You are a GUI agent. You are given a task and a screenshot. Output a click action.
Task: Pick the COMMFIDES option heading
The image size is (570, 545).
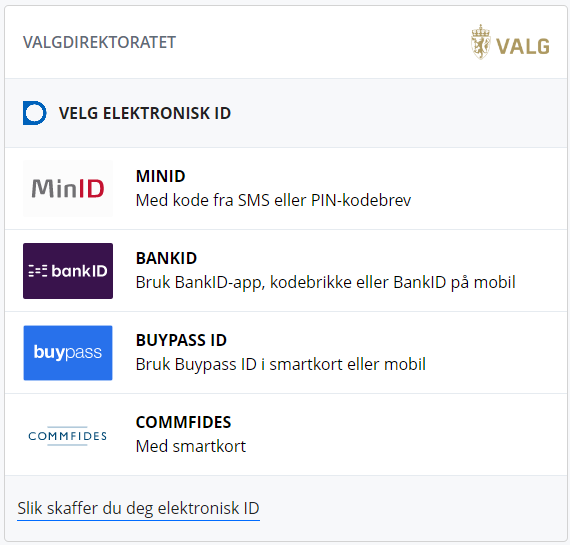[184, 422]
